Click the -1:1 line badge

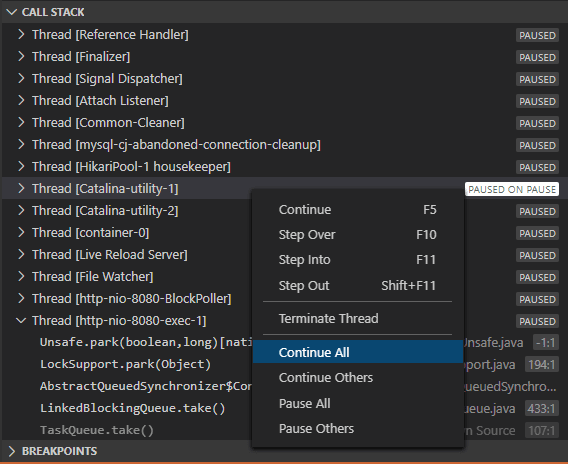pyautogui.click(x=546, y=343)
